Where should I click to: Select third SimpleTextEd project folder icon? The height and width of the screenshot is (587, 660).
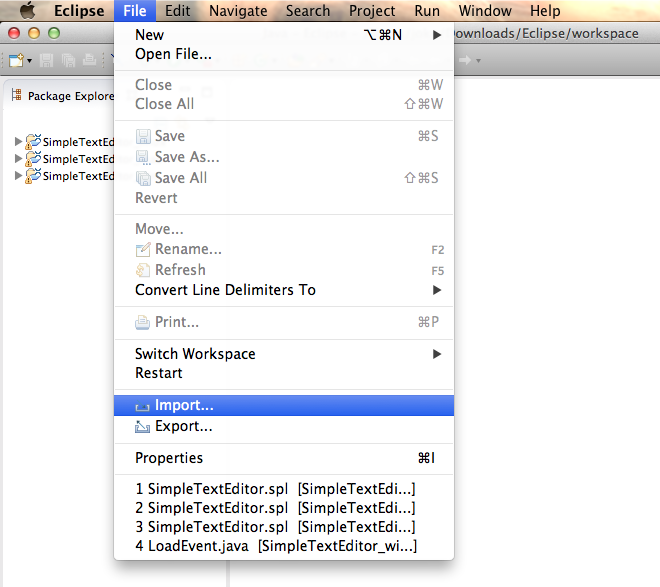click(x=33, y=175)
